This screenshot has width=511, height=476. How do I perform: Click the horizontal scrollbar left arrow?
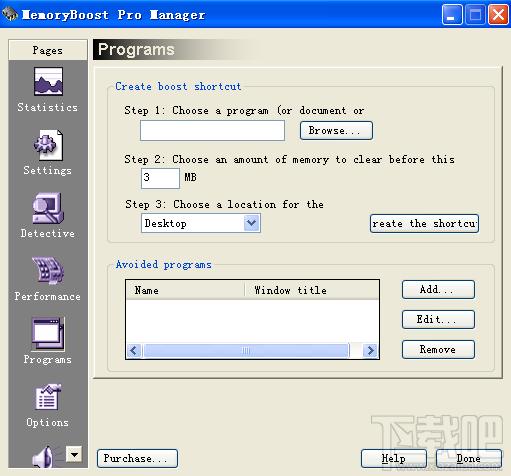[134, 350]
